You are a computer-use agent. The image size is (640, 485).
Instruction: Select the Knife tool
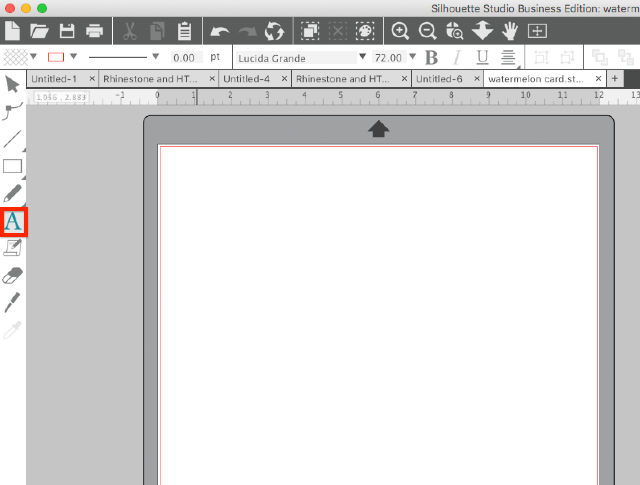point(12,303)
